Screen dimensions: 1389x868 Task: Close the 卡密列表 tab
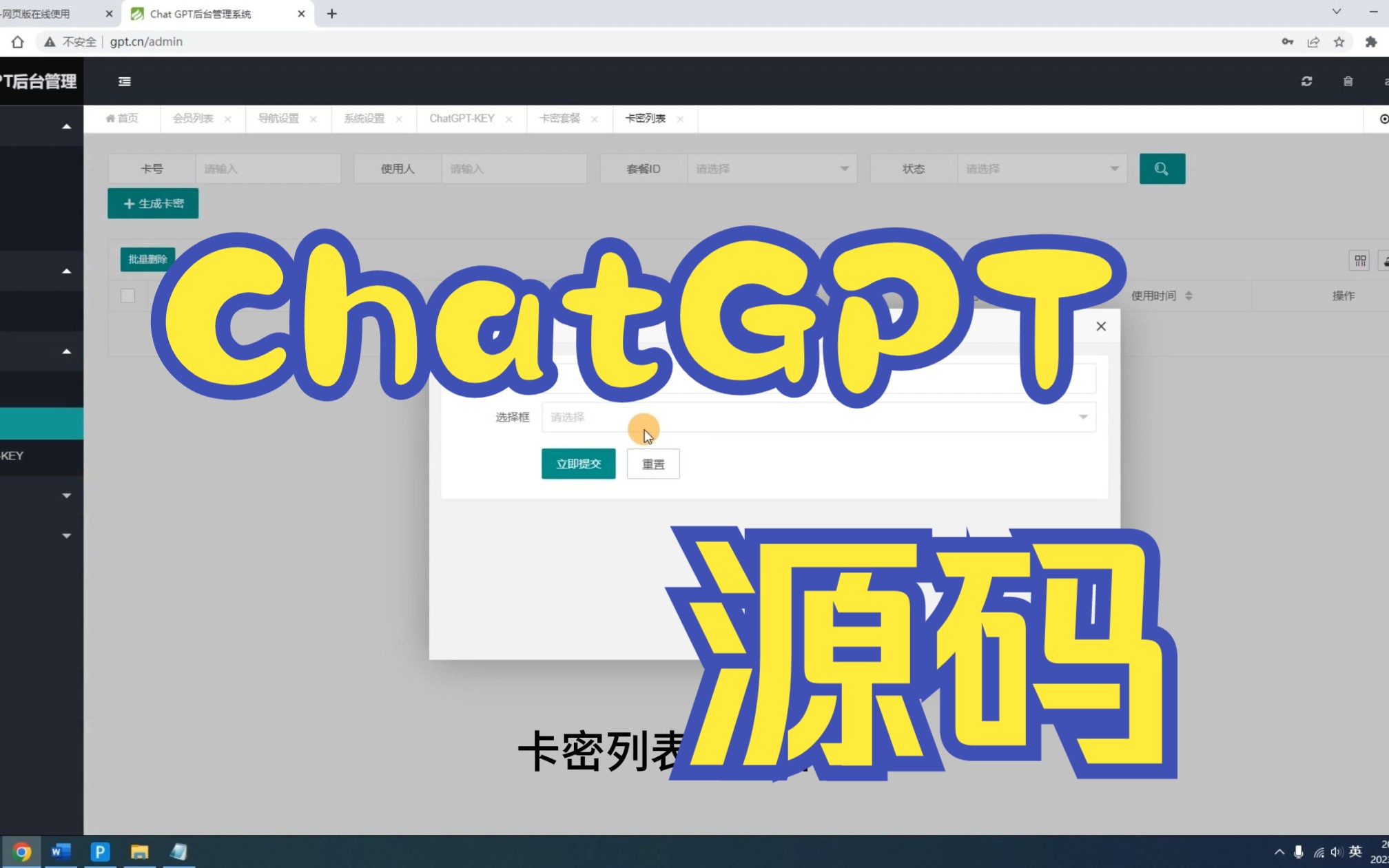(680, 119)
